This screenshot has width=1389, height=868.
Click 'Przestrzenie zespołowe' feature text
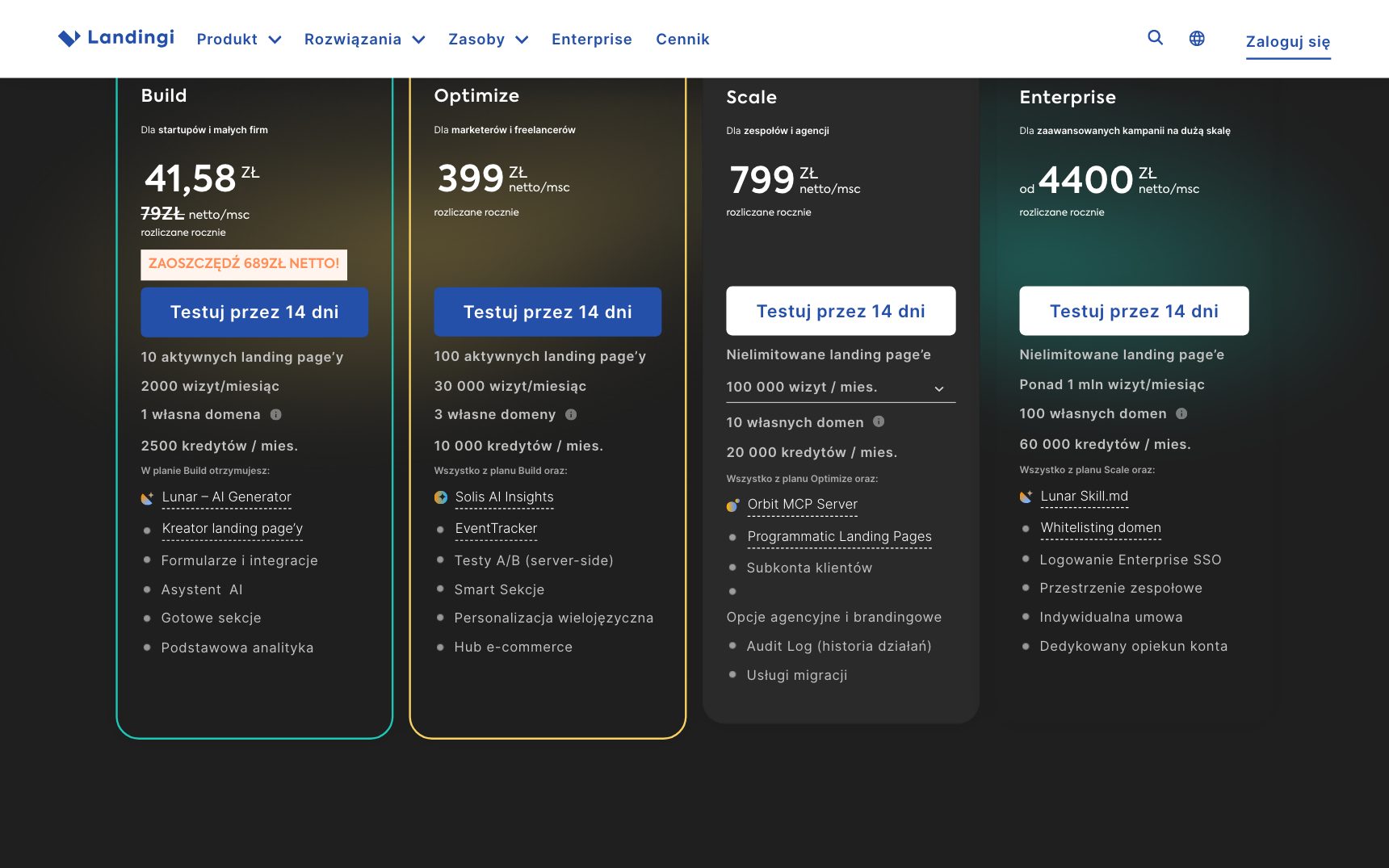coord(1121,588)
